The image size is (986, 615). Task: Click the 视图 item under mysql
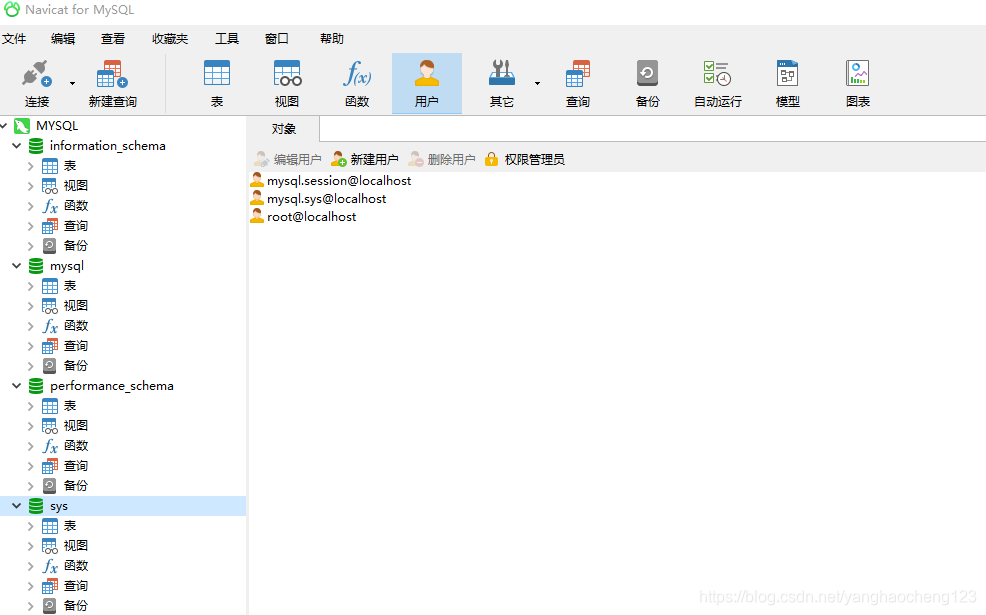pyautogui.click(x=76, y=306)
